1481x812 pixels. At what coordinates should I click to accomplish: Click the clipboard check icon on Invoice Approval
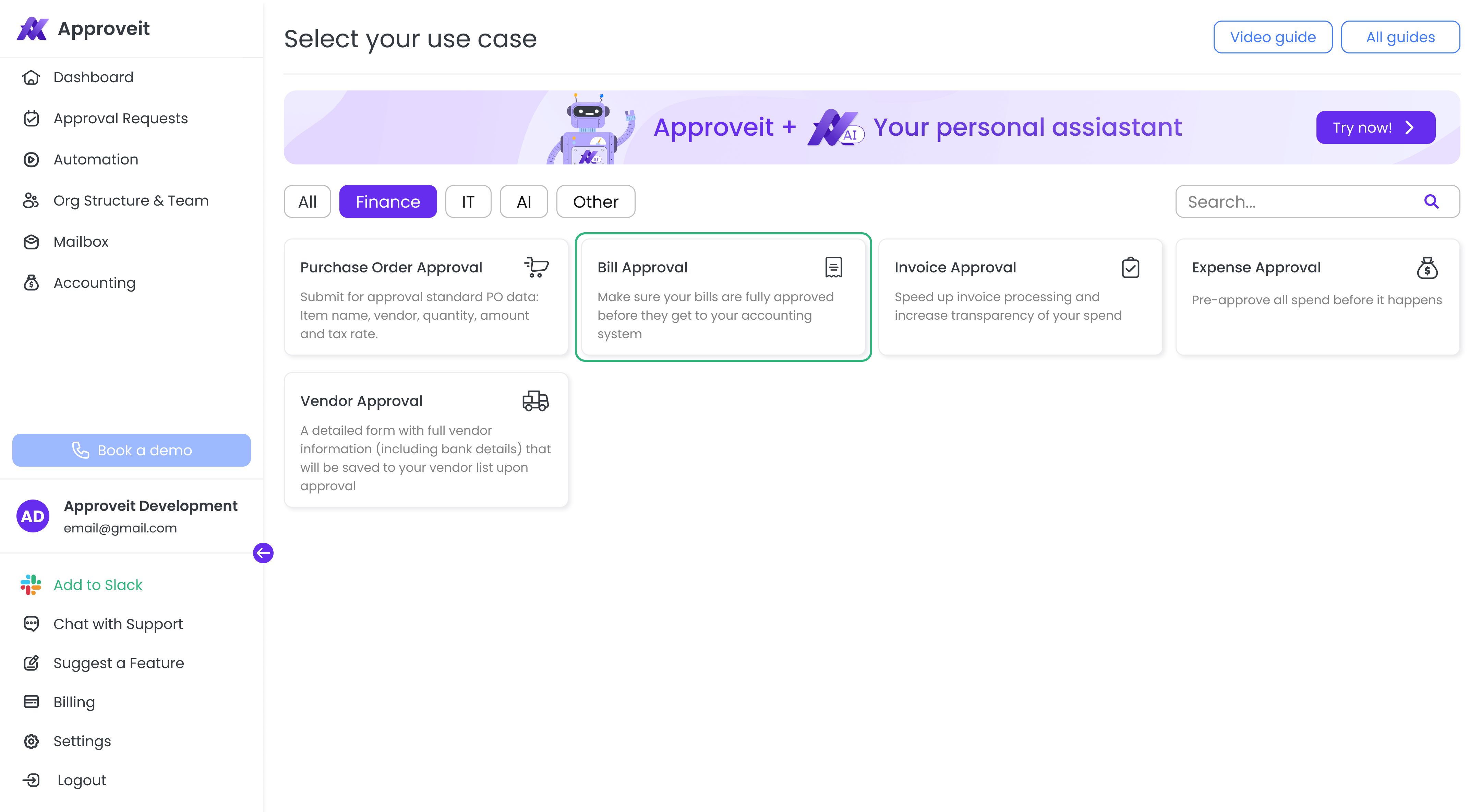[1130, 267]
